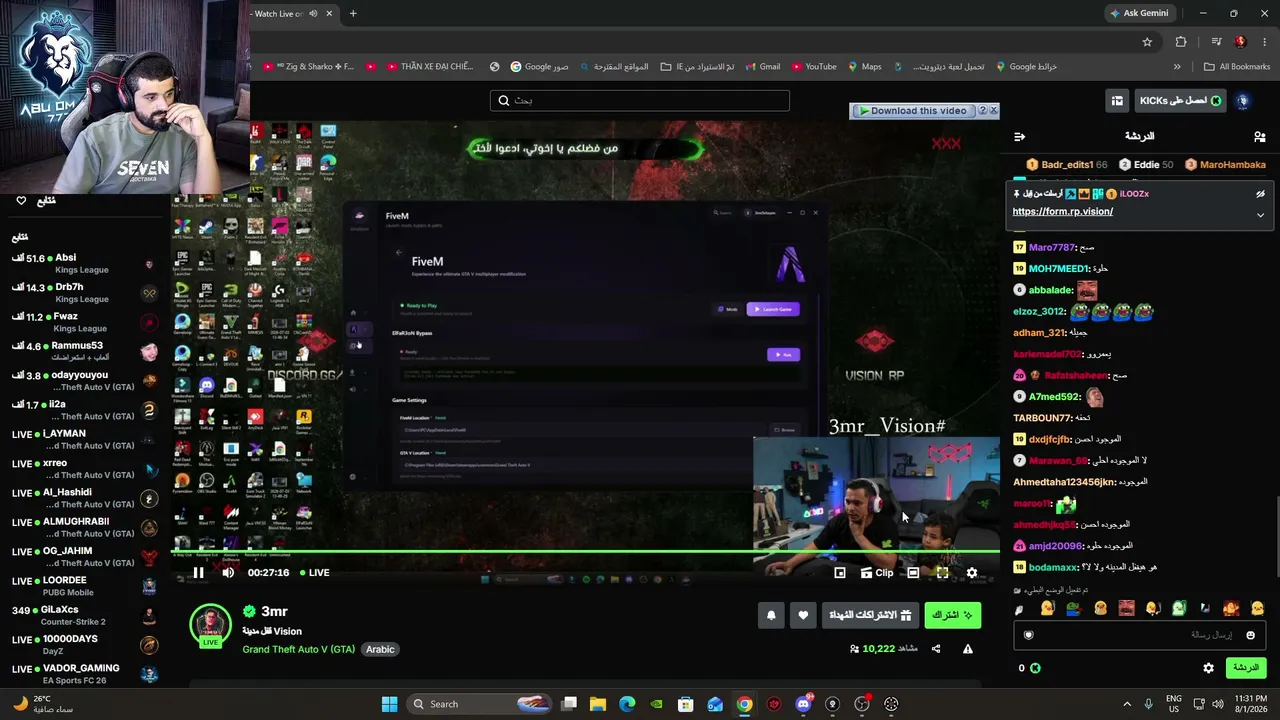Pause the live stream video
The image size is (1280, 720).
(198, 573)
